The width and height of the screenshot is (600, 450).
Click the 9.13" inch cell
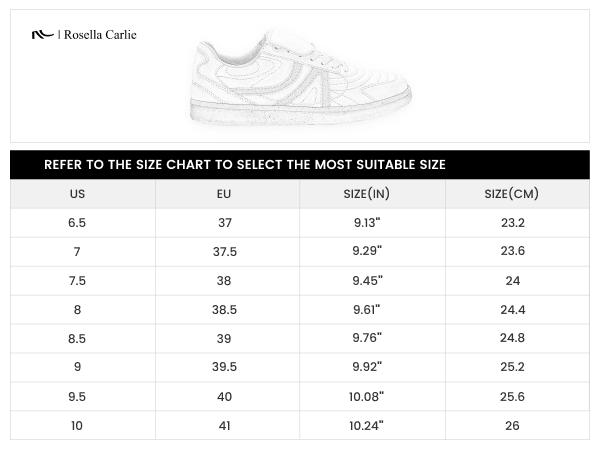(x=367, y=222)
